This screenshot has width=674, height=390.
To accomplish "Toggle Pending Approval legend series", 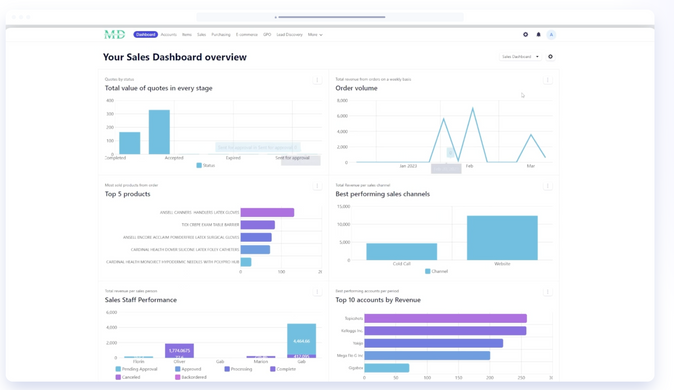I will 137,369.
